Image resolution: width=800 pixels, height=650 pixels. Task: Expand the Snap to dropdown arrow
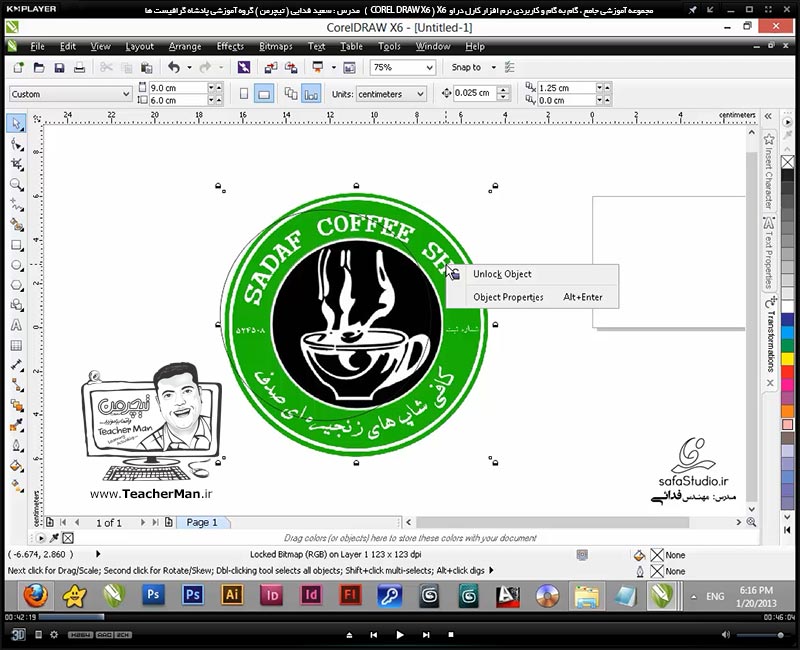tap(493, 67)
